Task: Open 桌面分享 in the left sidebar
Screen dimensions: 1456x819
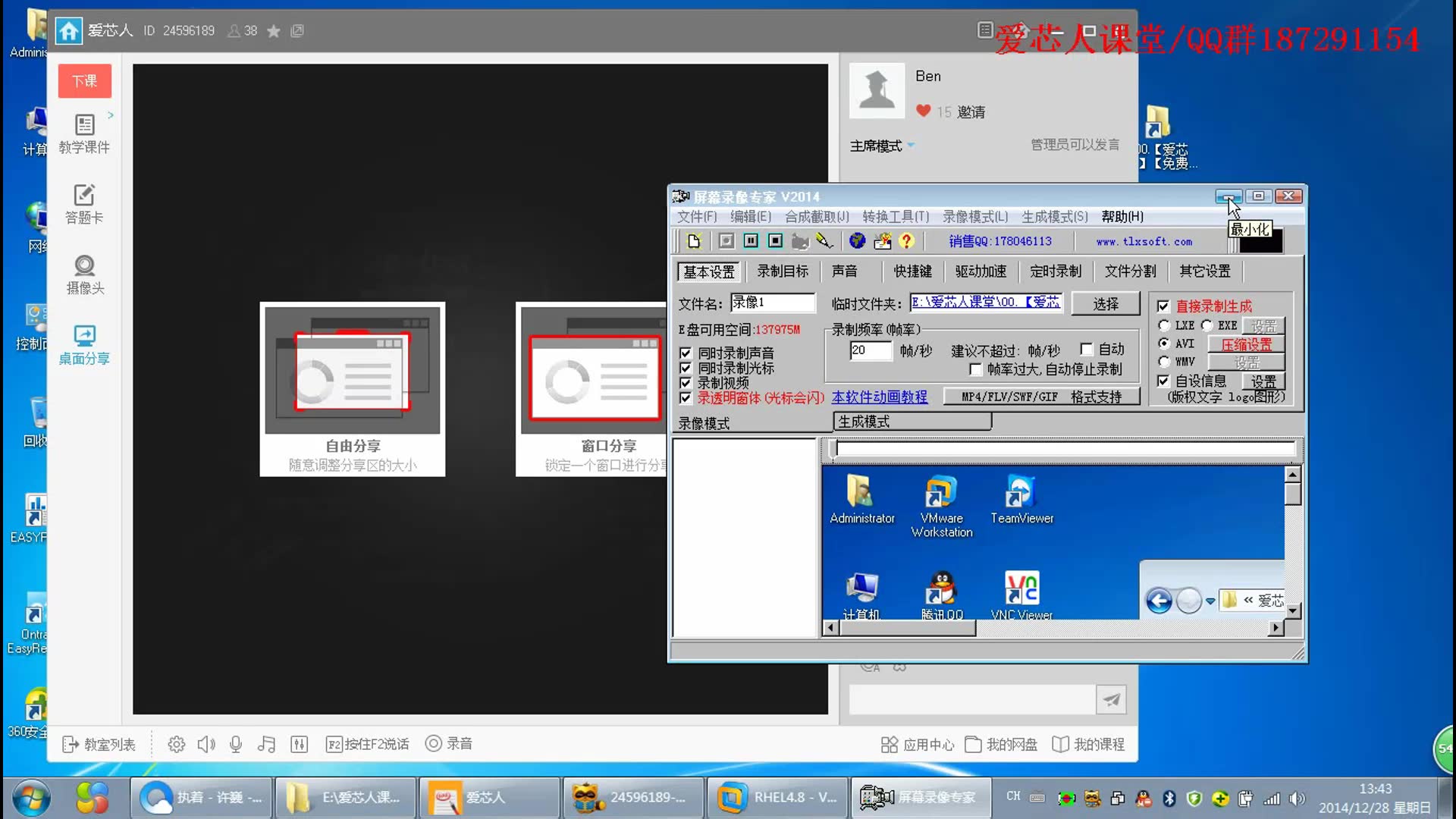Action: 84,345
